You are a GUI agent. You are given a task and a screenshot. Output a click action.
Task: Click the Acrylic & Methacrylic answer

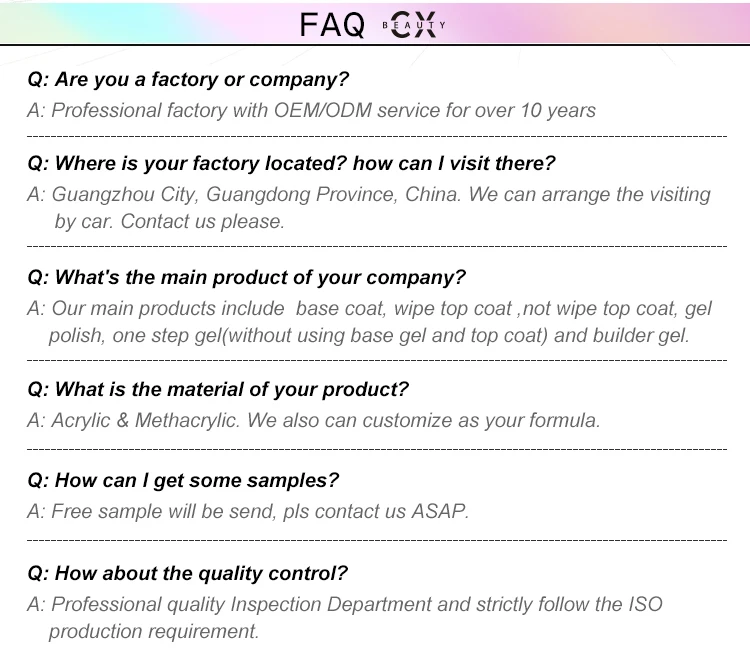point(314,420)
